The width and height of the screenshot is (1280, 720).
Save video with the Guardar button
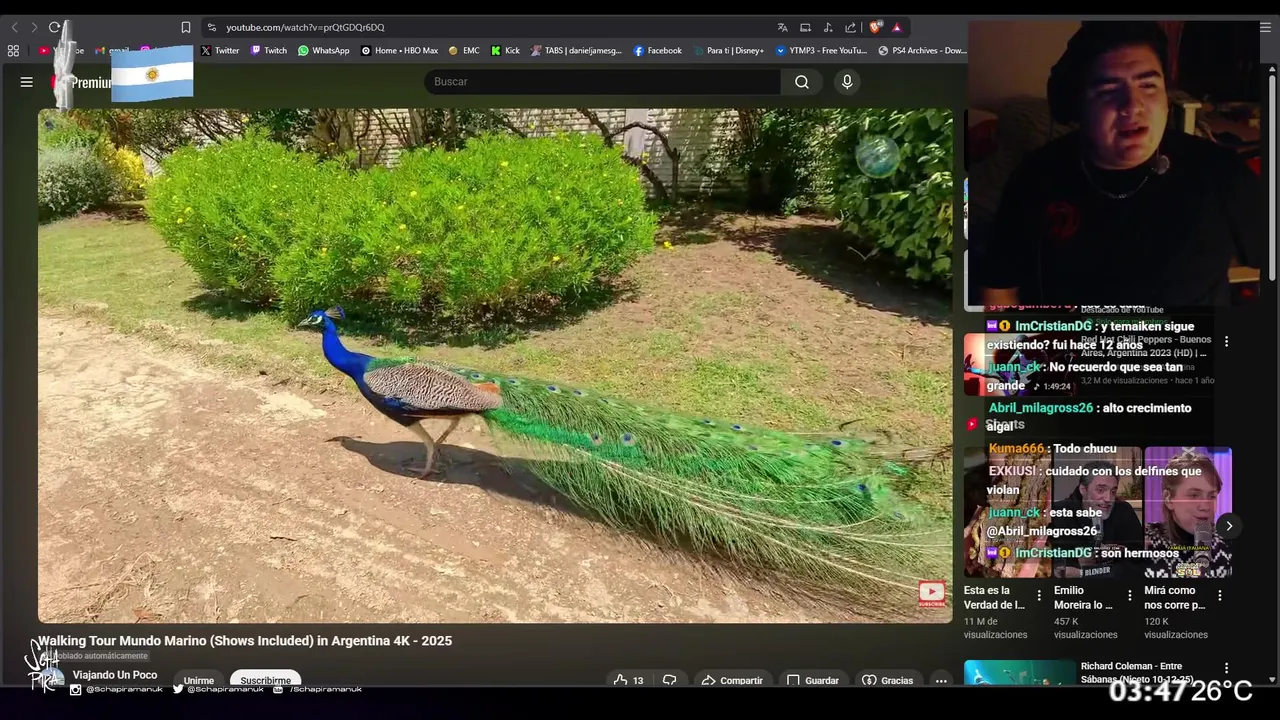click(x=812, y=680)
